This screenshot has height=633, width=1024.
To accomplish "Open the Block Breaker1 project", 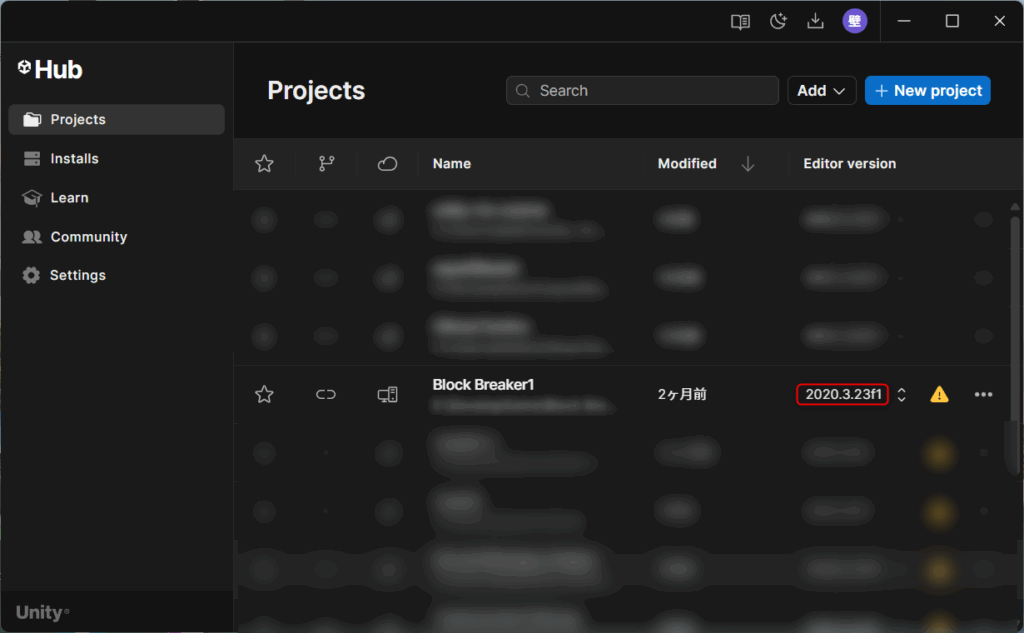I will pyautogui.click(x=483, y=385).
